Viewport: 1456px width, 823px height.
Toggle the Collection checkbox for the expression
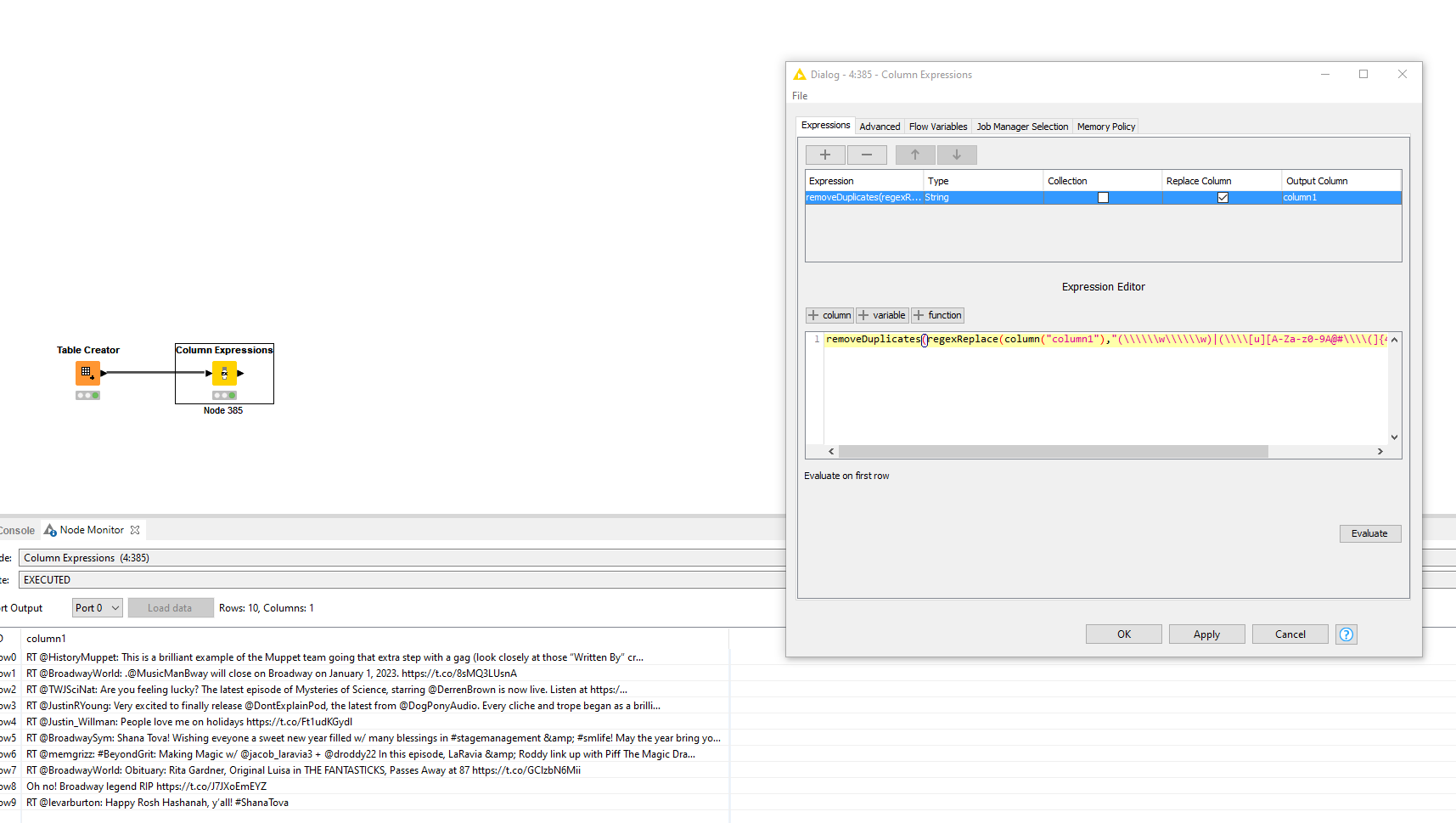1103,197
